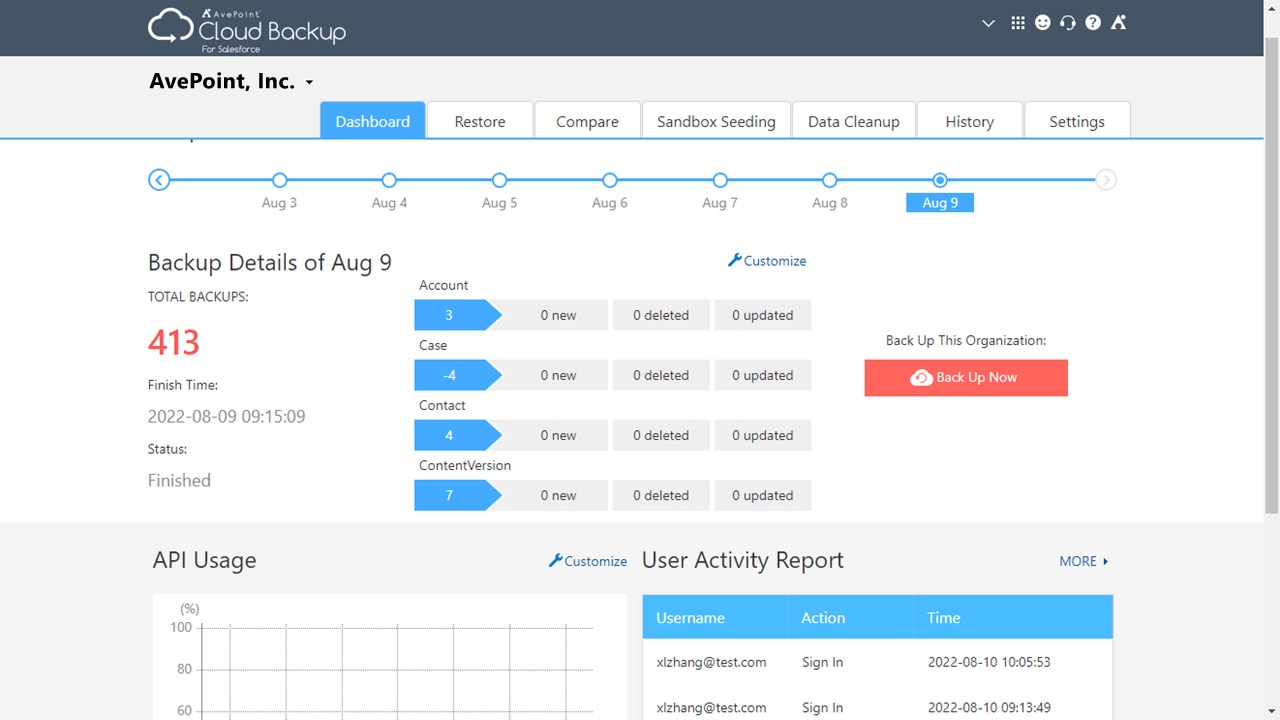Image resolution: width=1280 pixels, height=720 pixels.
Task: Open the AvePoint, Inc. organization dropdown
Action: pos(232,82)
